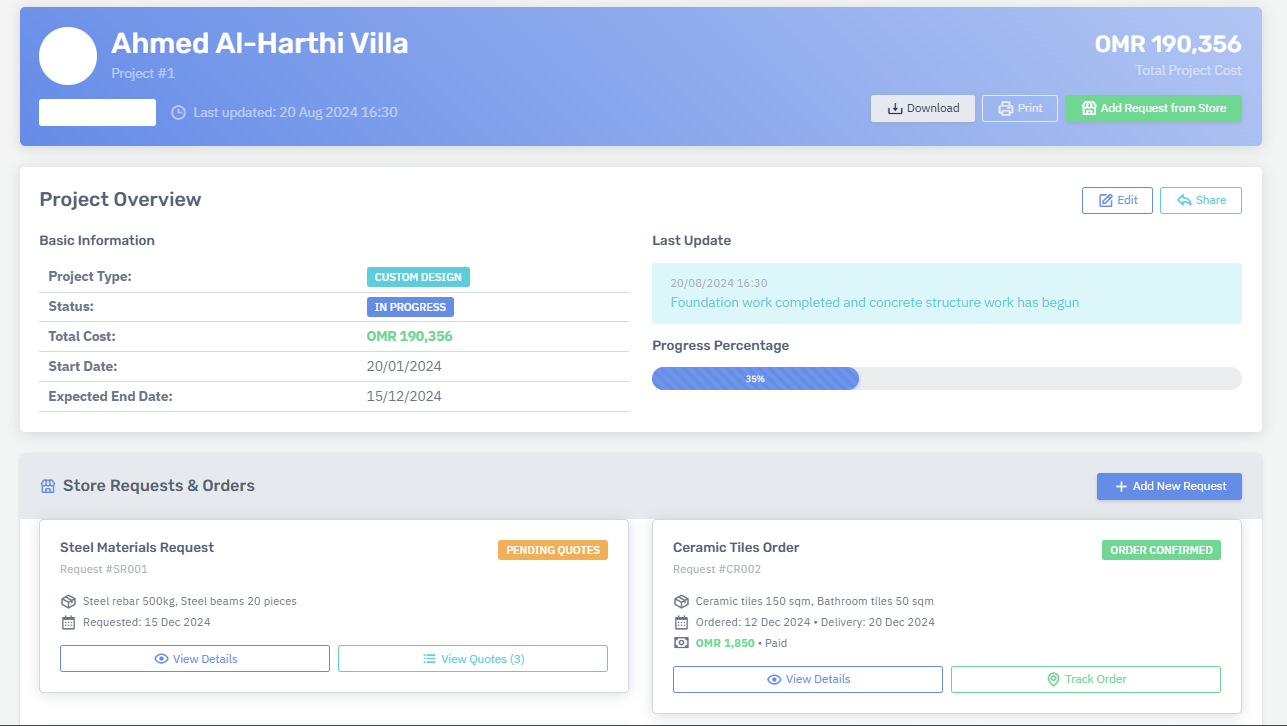
Task: Click the store icon beside Store Requests & Orders
Action: 47,486
